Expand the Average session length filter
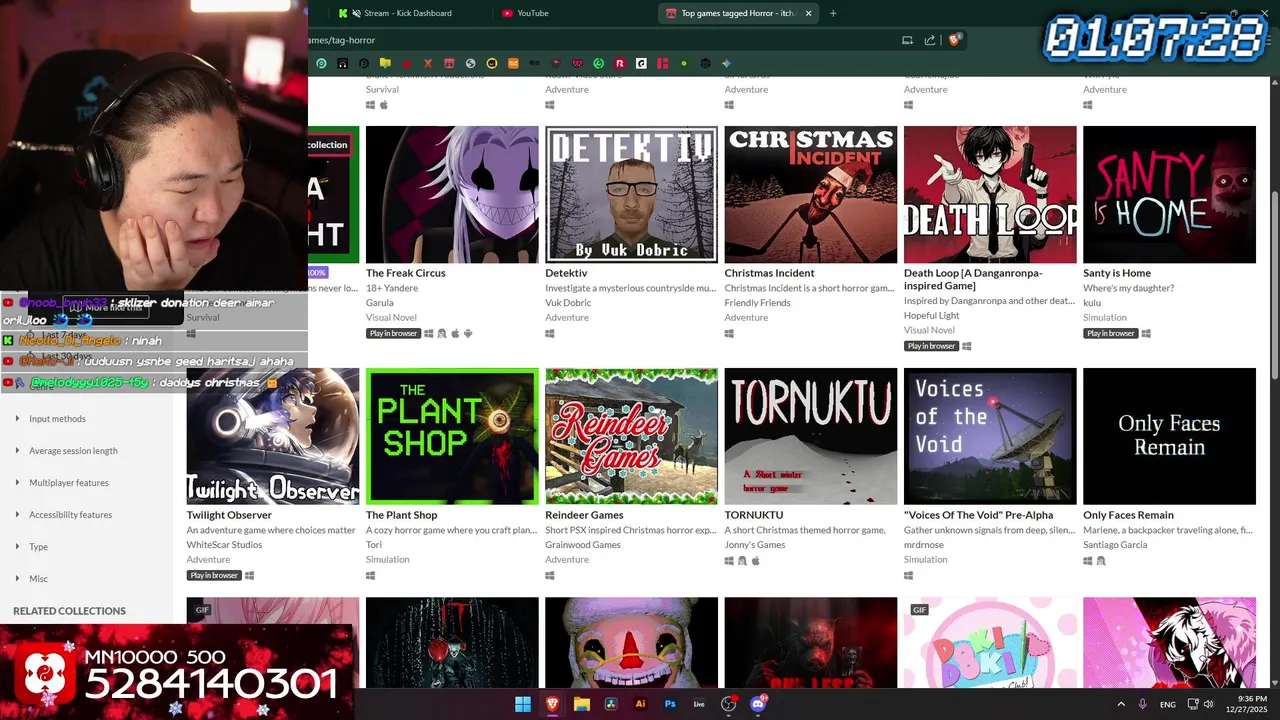Screen dimensions: 1280x720 [73, 451]
